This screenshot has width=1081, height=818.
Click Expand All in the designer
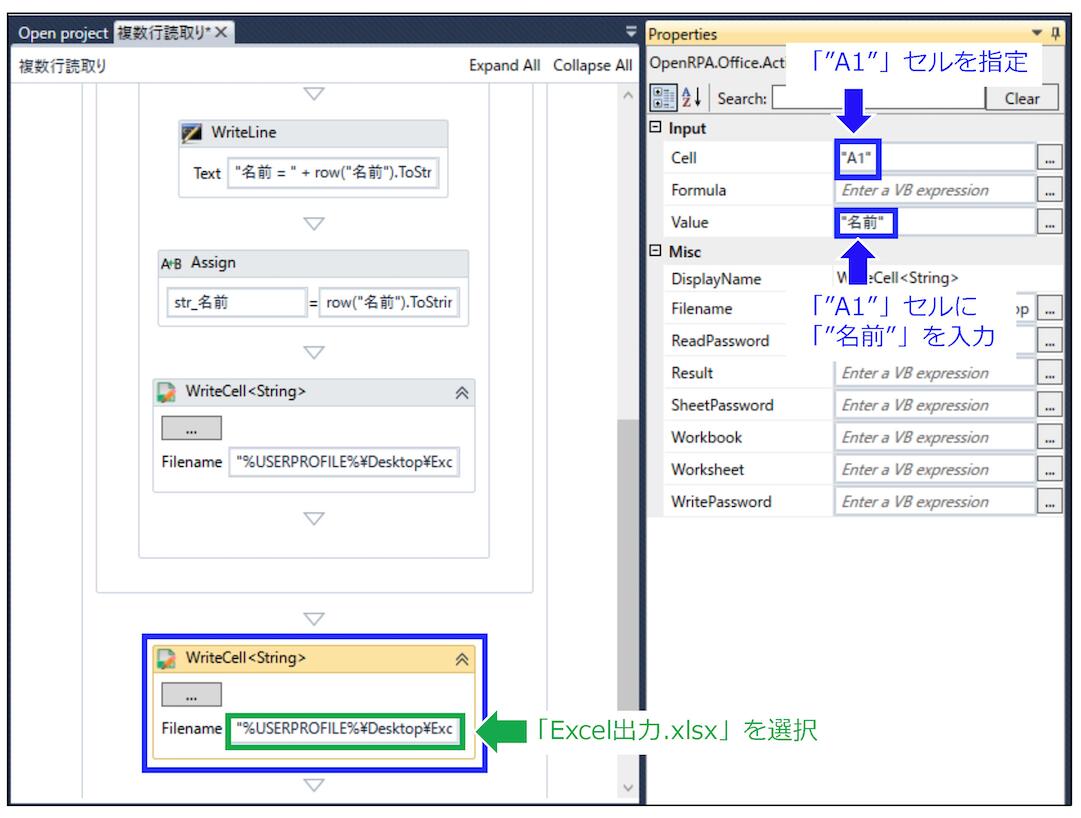coord(504,65)
